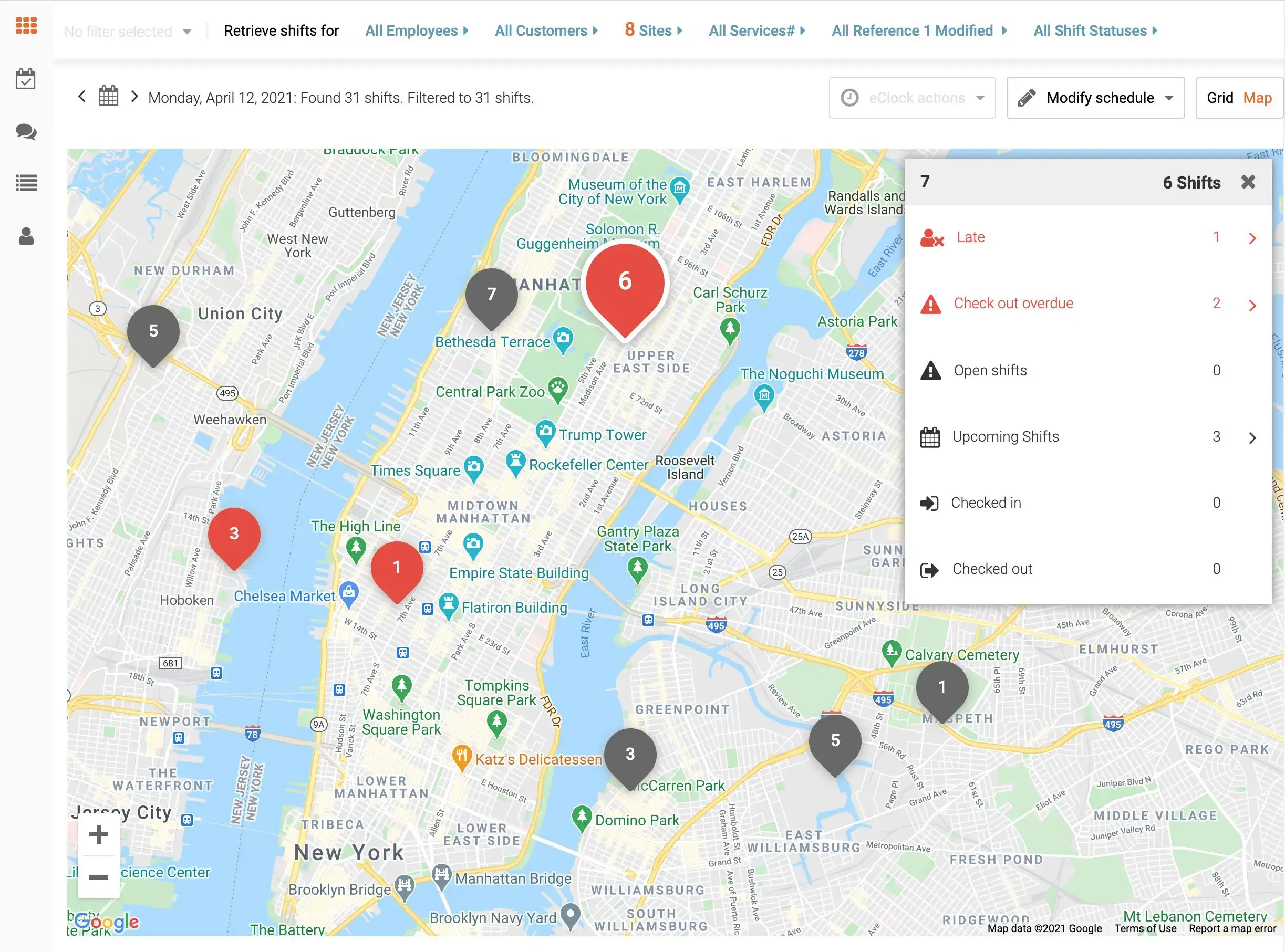Open the All Customers filter
This screenshot has height=952, width=1285.
[546, 30]
